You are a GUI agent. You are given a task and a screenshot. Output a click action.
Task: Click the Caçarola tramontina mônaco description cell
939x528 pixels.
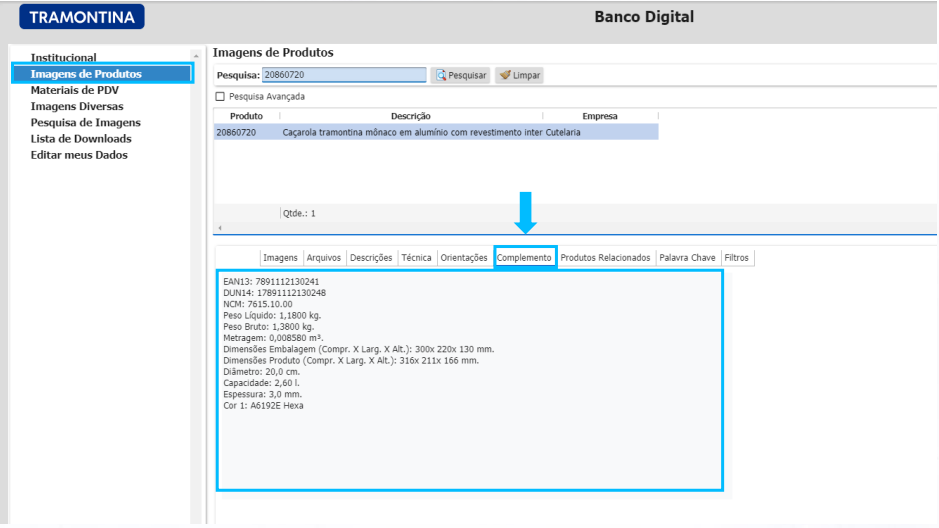pyautogui.click(x=413, y=132)
